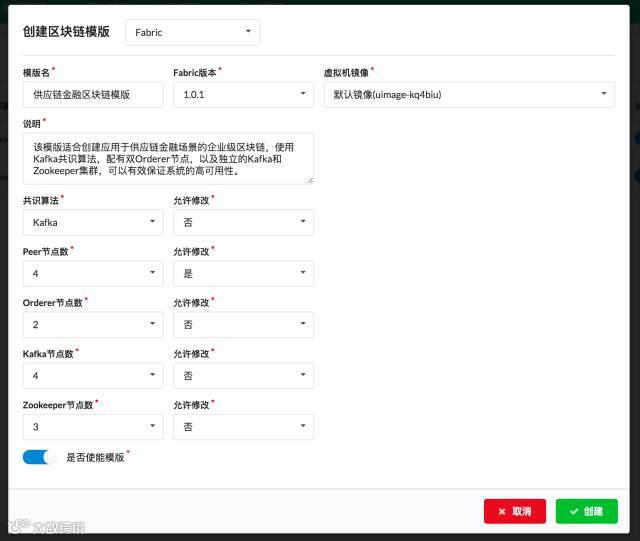Click the 说明 description text area

click(168, 158)
